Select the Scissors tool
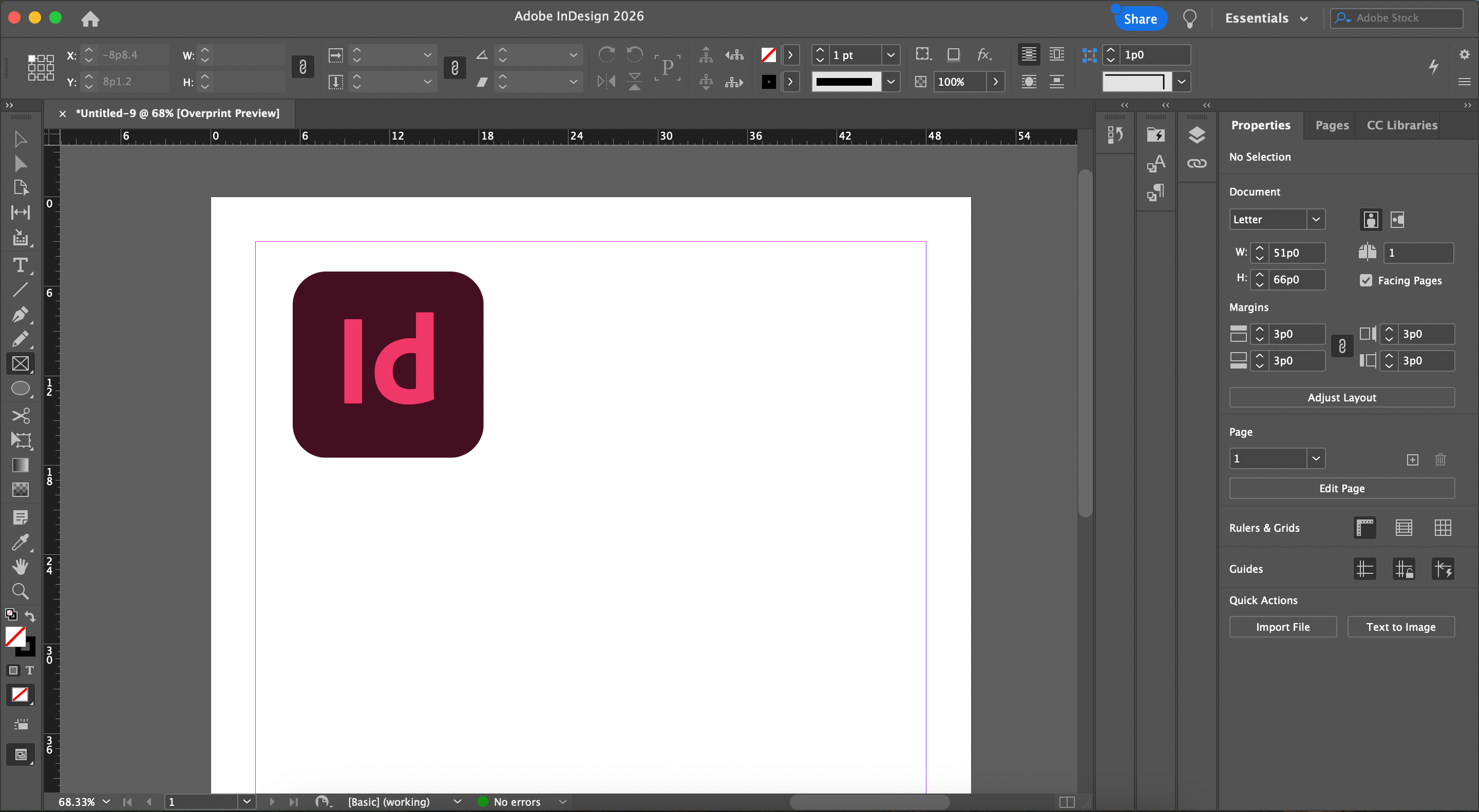 click(20, 415)
